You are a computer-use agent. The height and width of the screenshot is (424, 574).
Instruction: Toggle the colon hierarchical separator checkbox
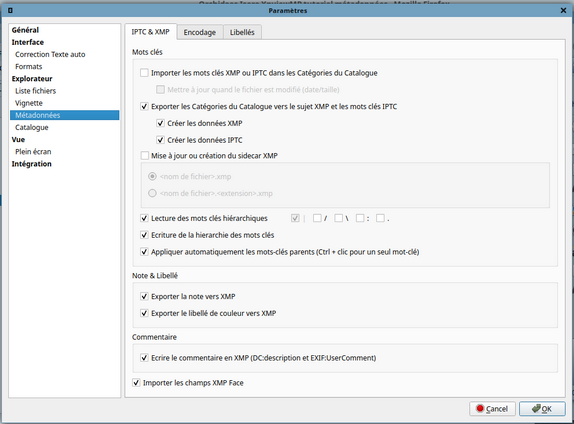tap(360, 218)
